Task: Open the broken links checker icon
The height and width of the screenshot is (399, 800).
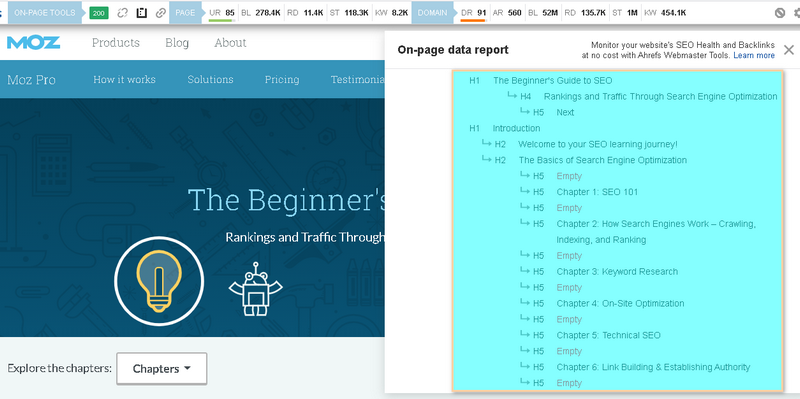Action: point(122,13)
